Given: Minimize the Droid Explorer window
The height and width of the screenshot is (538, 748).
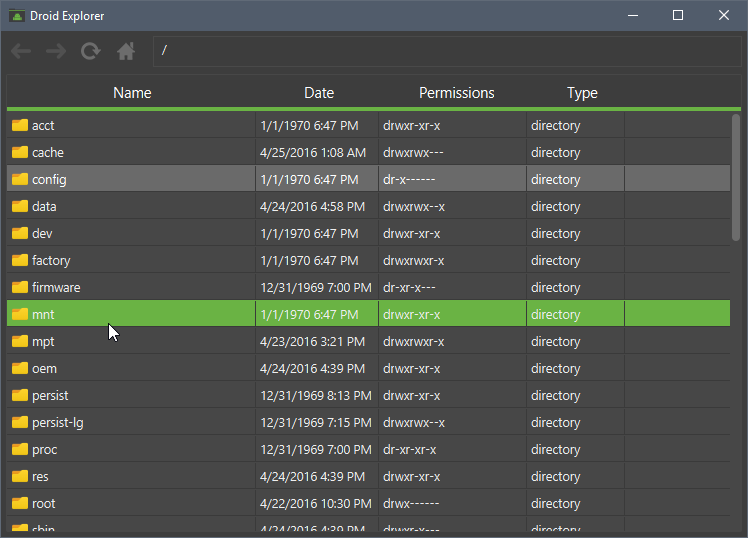Looking at the screenshot, I should [633, 15].
